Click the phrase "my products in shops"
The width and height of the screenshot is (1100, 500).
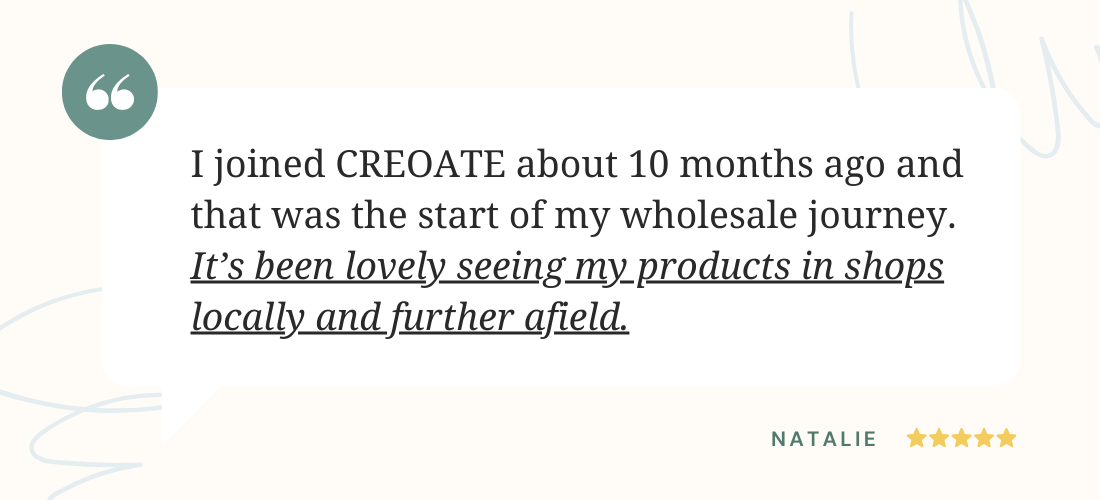click(758, 268)
